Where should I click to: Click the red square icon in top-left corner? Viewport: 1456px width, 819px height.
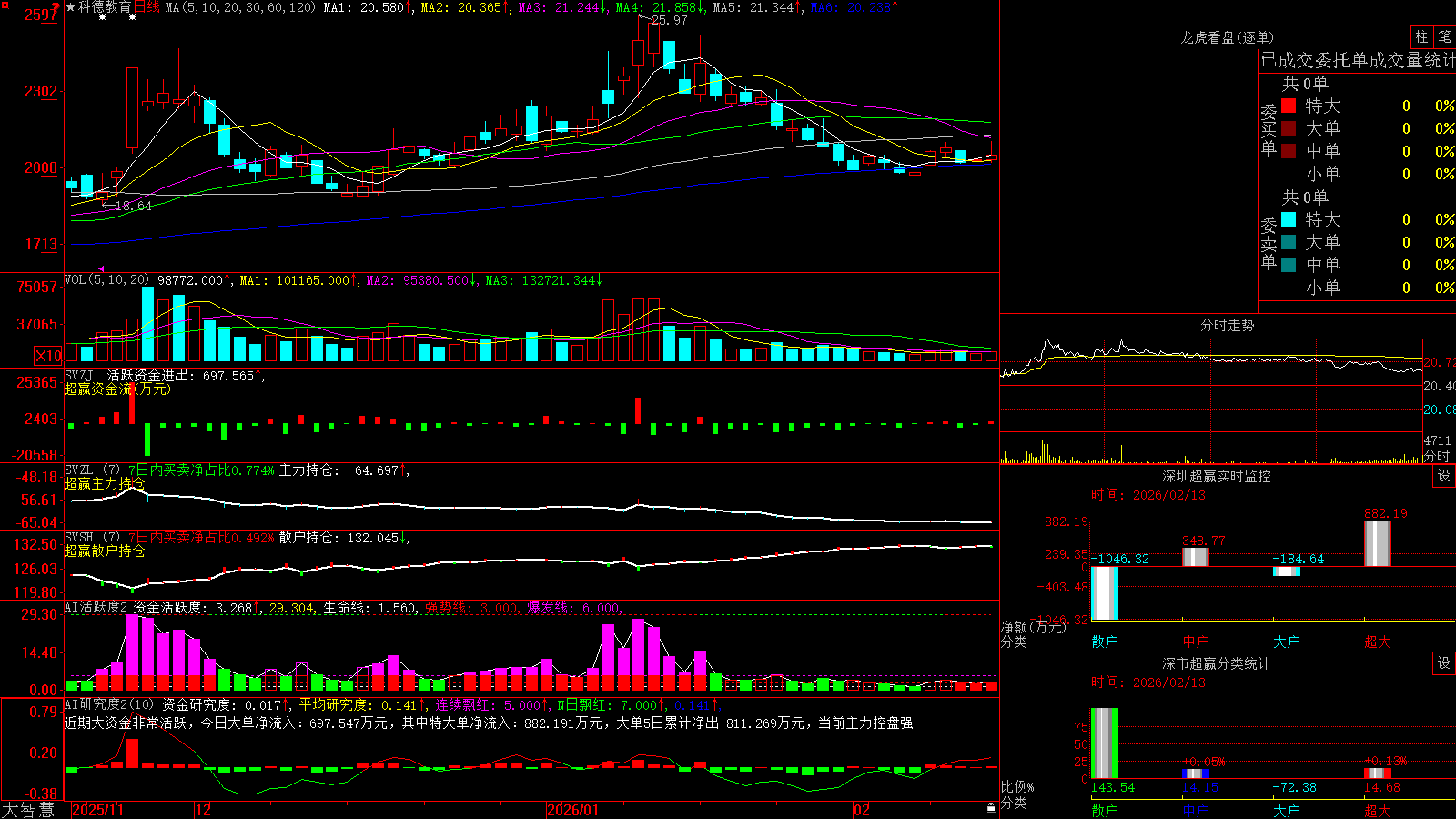click(x=5, y=5)
